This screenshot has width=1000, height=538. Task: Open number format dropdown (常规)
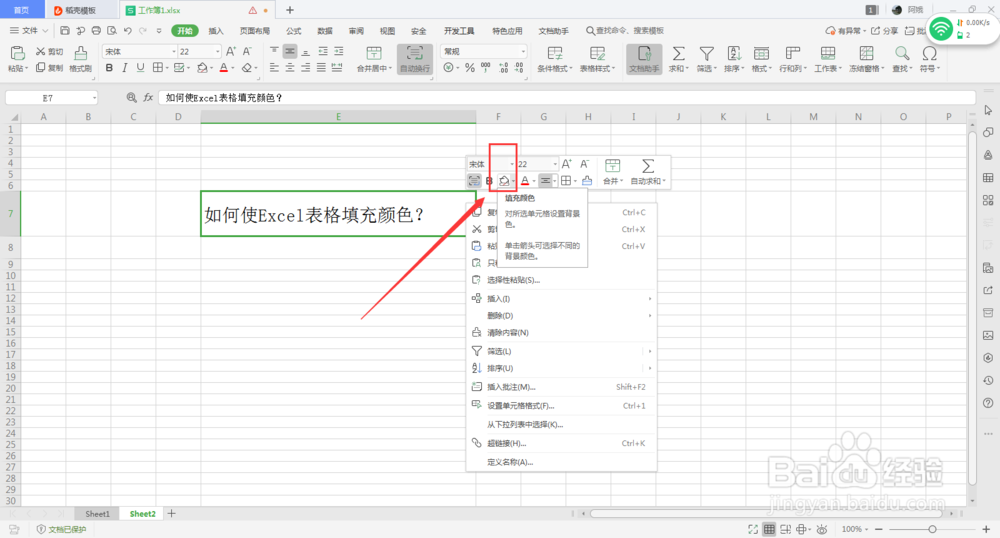tap(523, 52)
